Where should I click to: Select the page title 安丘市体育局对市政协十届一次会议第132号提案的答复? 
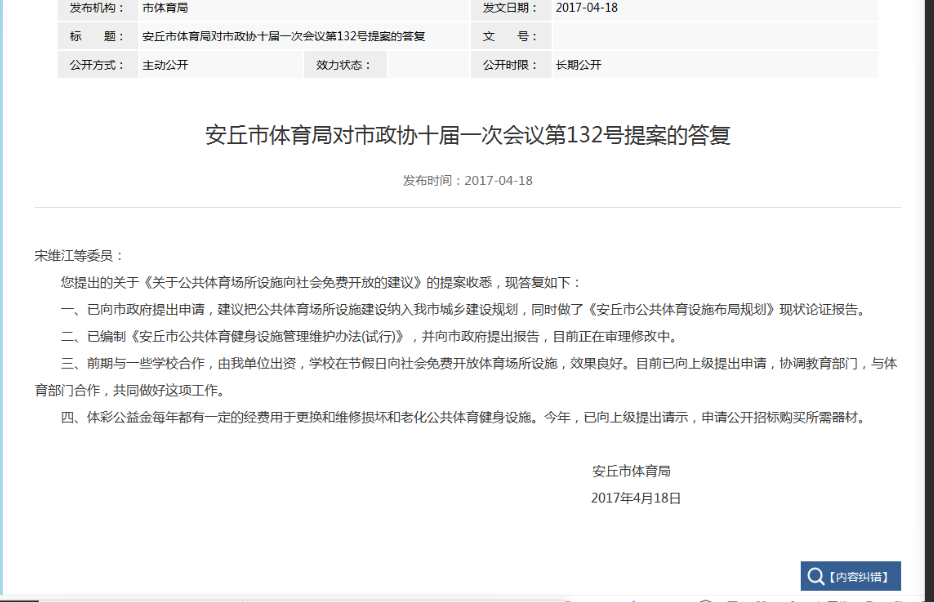[x=468, y=135]
